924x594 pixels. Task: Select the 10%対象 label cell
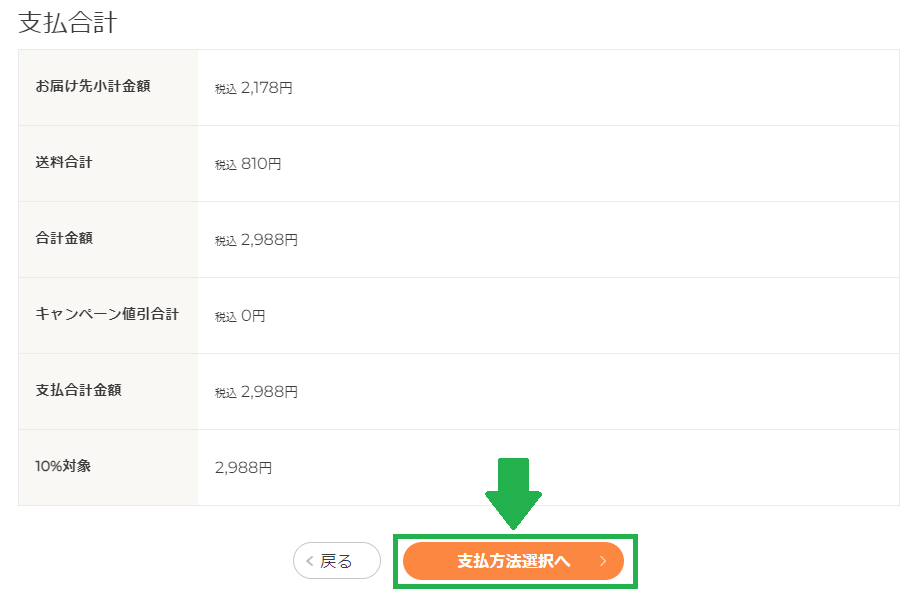tap(108, 467)
